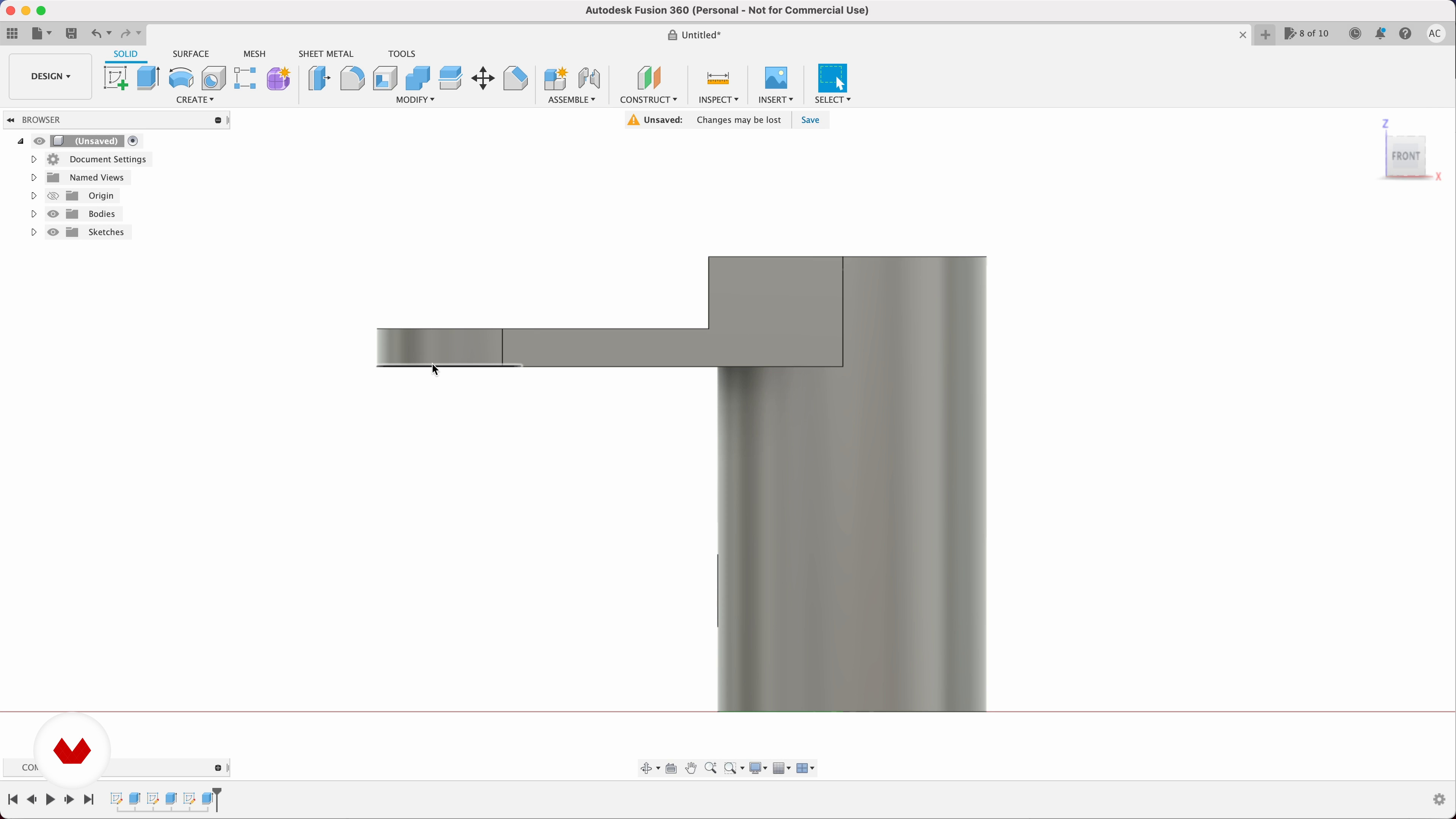Hide the Sketches folder
This screenshot has height=819, width=1456.
coord(53,232)
